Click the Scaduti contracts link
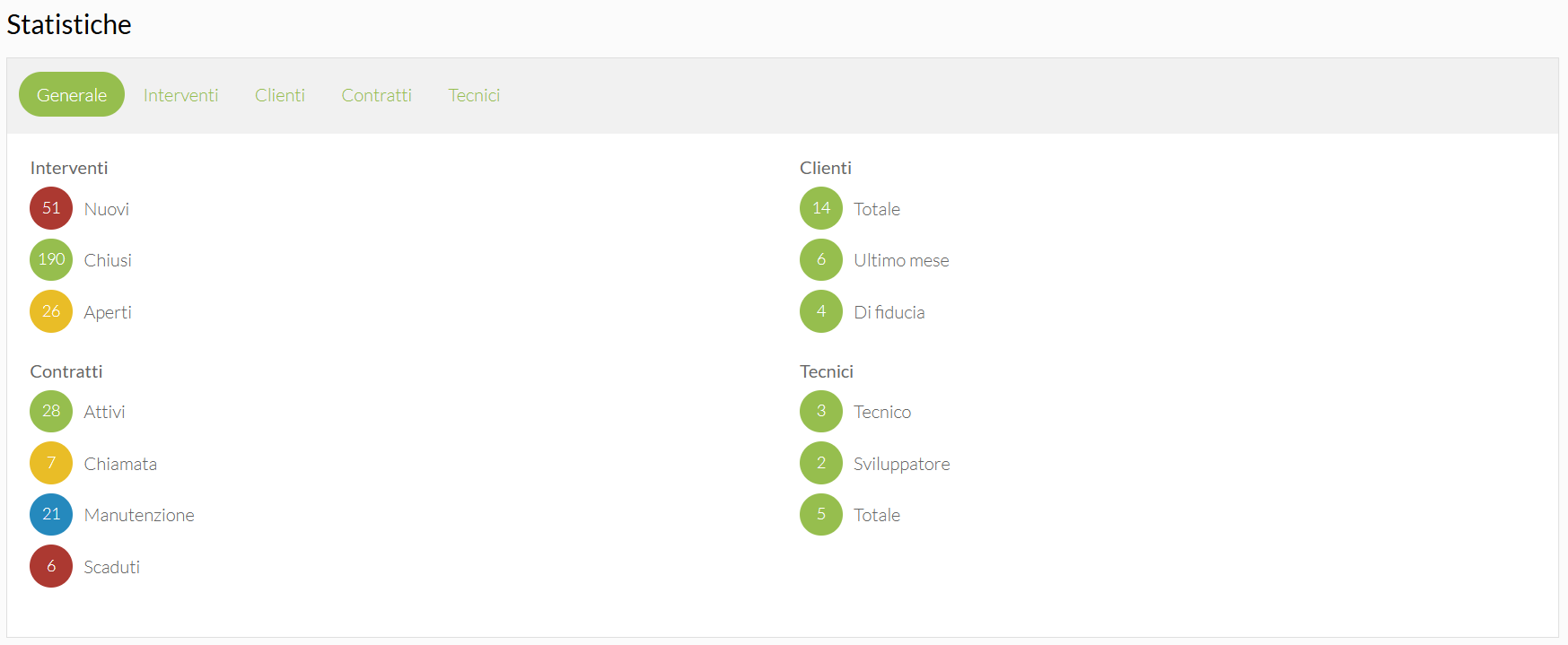The width and height of the screenshot is (1568, 645). click(x=112, y=567)
